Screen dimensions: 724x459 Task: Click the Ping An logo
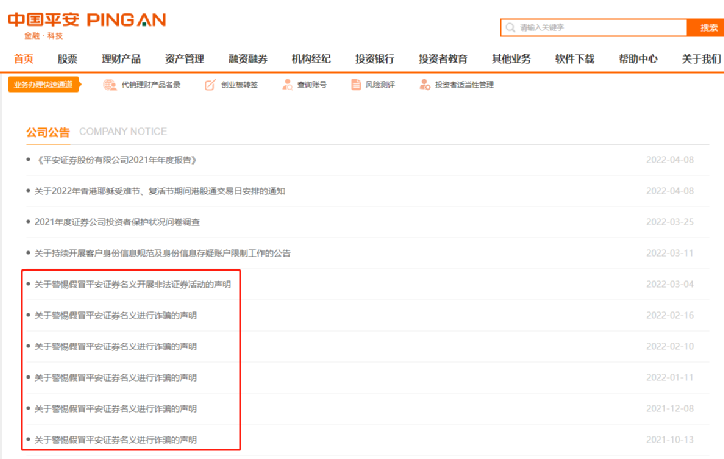coord(87,25)
